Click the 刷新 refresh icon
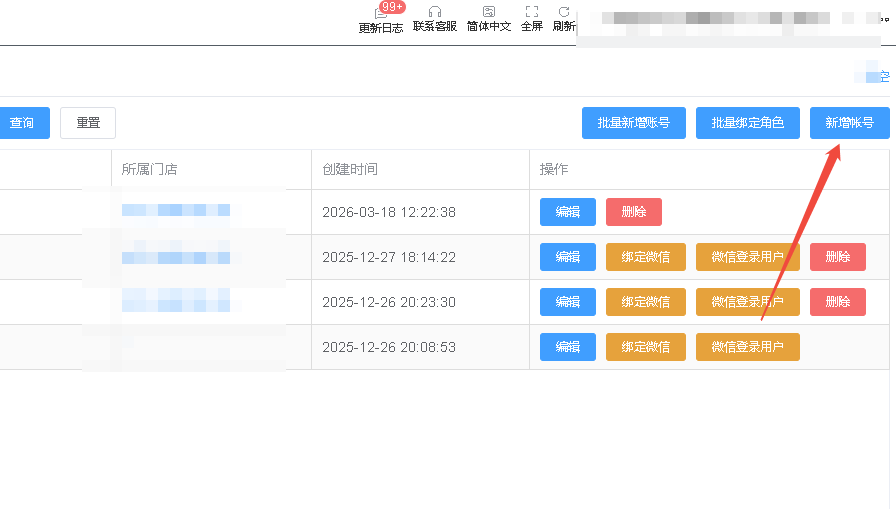Image resolution: width=896 pixels, height=509 pixels. 564,12
